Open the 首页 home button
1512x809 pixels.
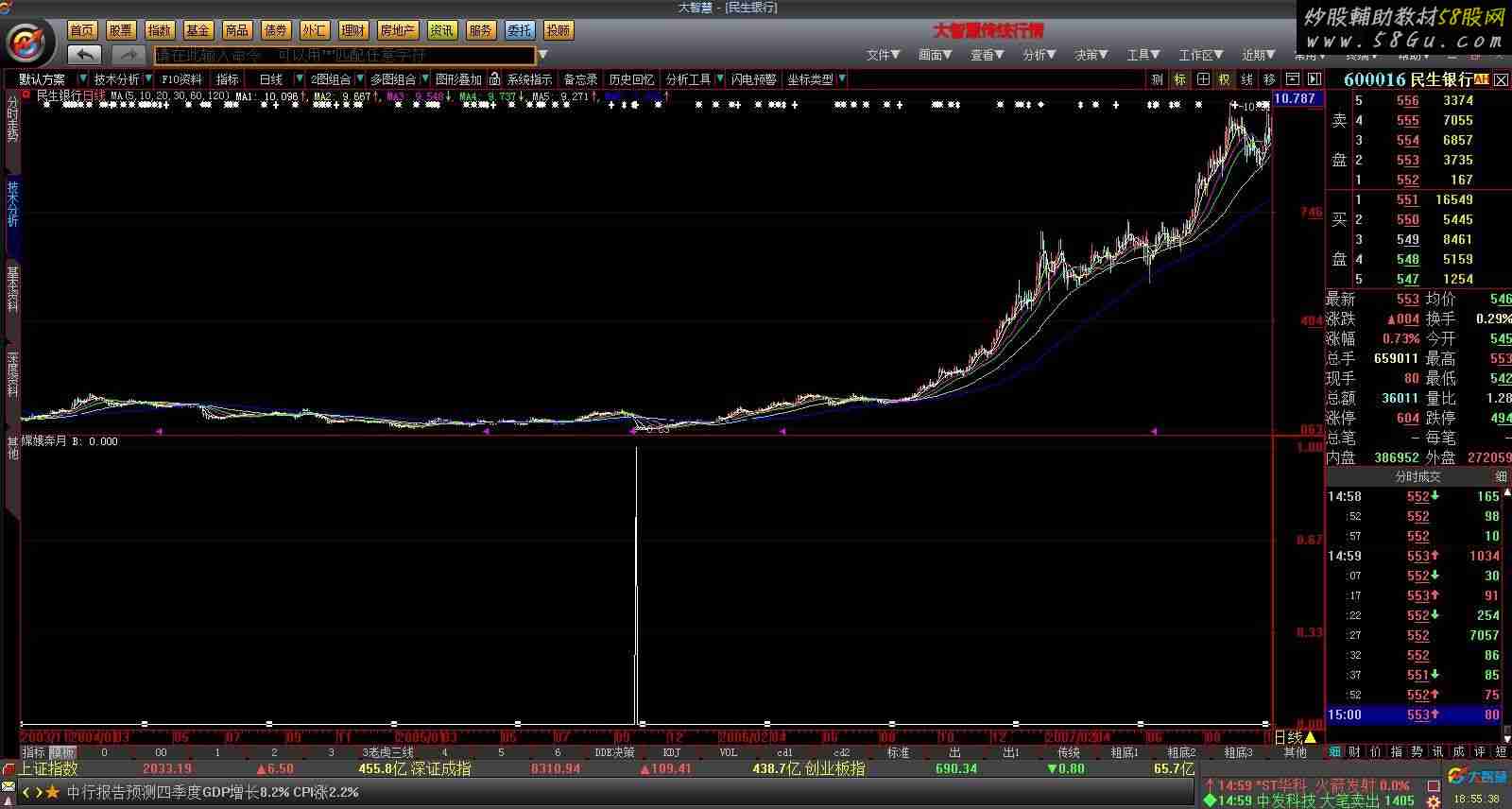pyautogui.click(x=83, y=31)
